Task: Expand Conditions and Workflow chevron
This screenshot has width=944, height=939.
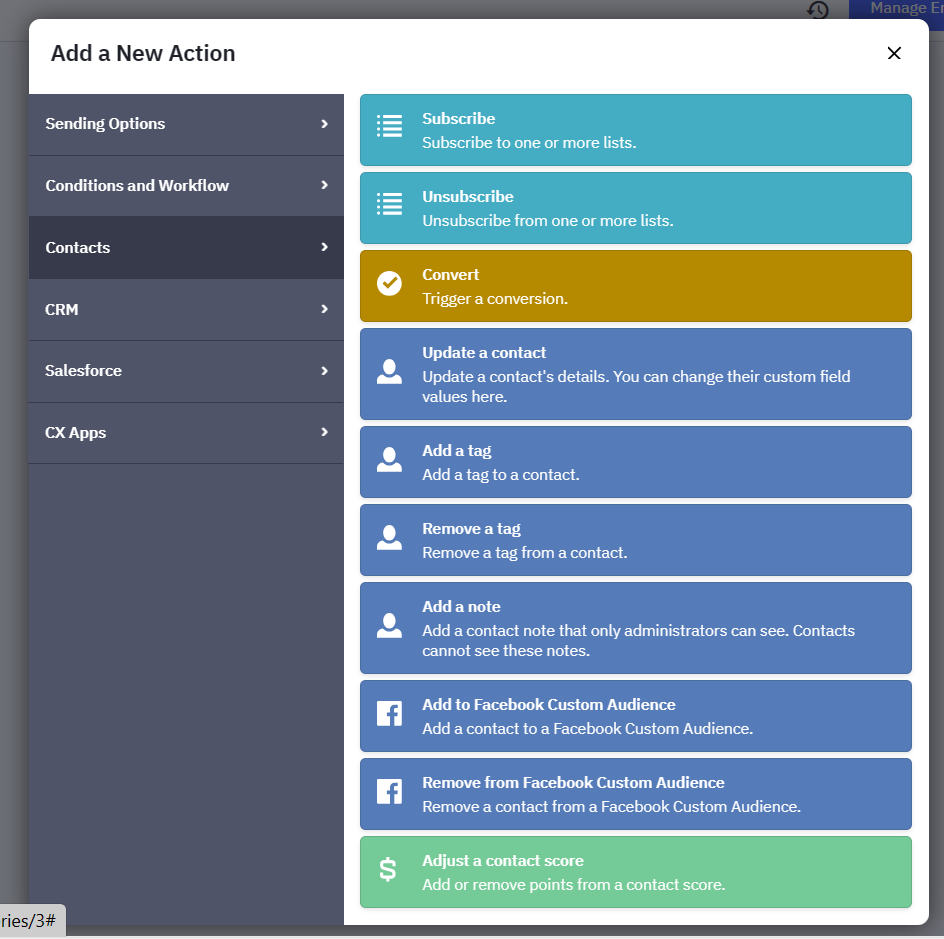Action: click(324, 185)
